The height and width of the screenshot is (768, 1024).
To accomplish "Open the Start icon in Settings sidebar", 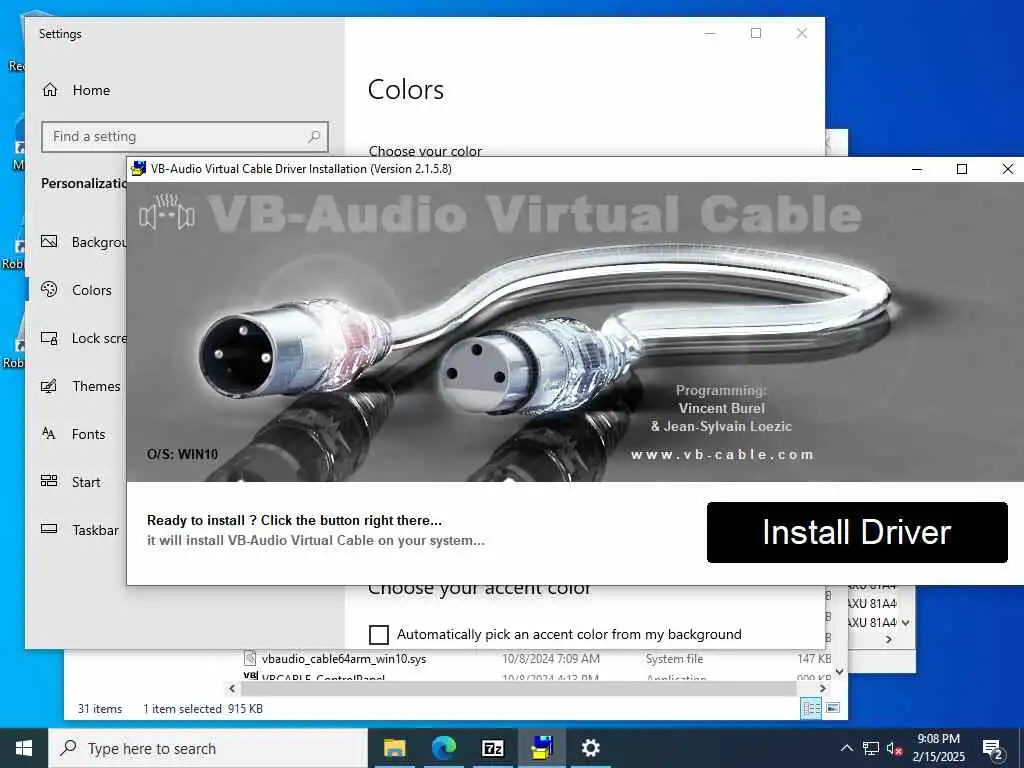I will point(49,481).
